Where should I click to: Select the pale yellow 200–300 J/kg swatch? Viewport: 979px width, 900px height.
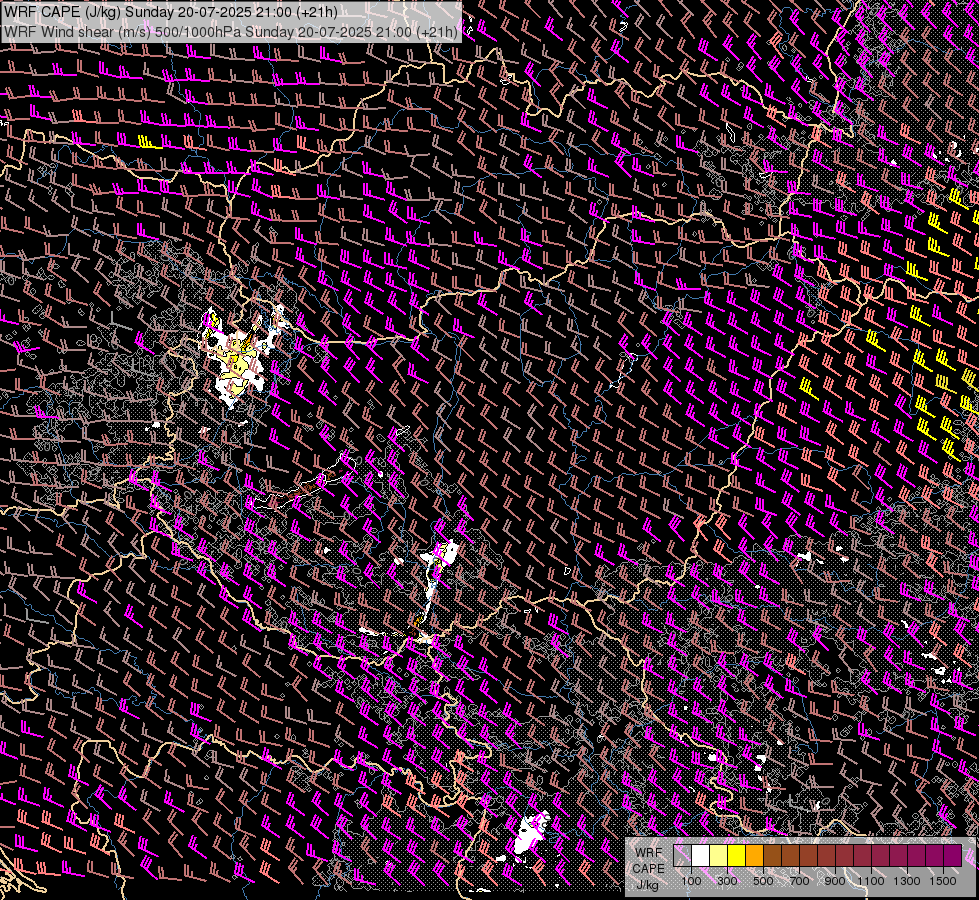(x=719, y=855)
